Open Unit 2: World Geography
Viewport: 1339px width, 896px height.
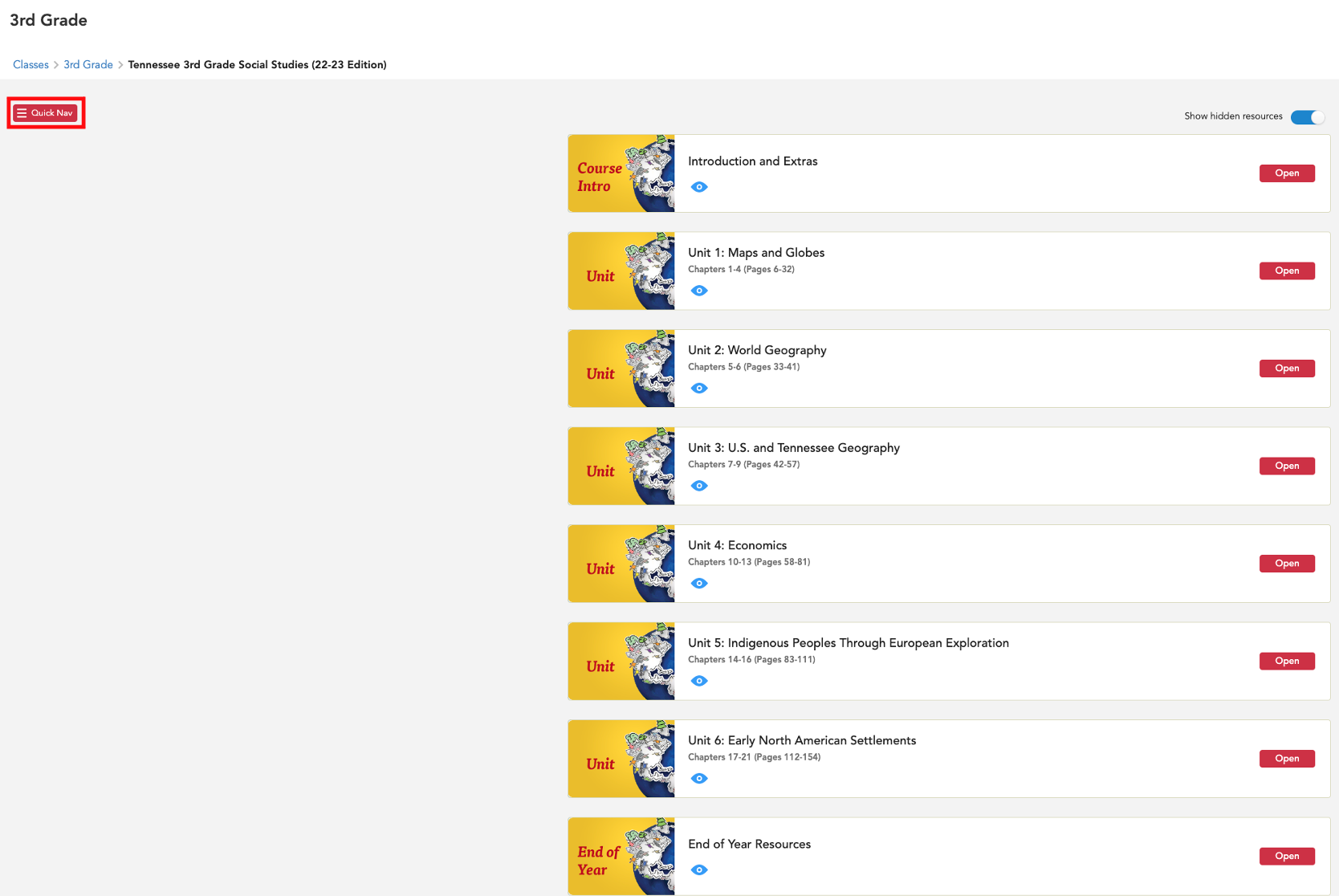pos(1287,369)
